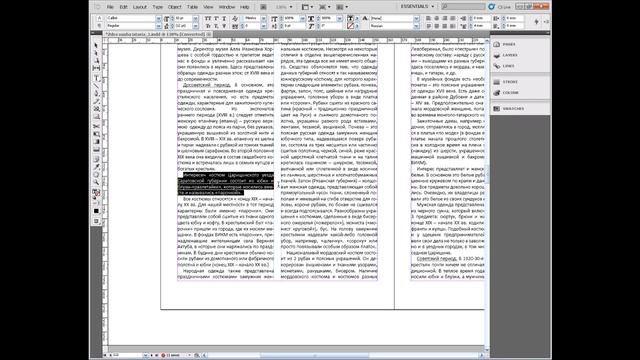Select the Gradient Feather tool
Image resolution: width=640 pixels, height=360 pixels.
click(x=96, y=149)
